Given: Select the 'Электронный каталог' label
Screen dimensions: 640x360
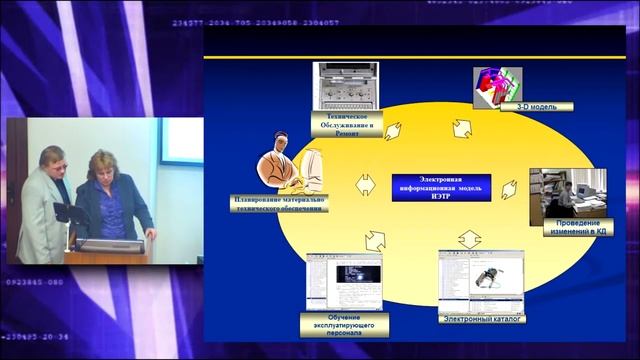Looking at the screenshot, I should pyautogui.click(x=482, y=319).
